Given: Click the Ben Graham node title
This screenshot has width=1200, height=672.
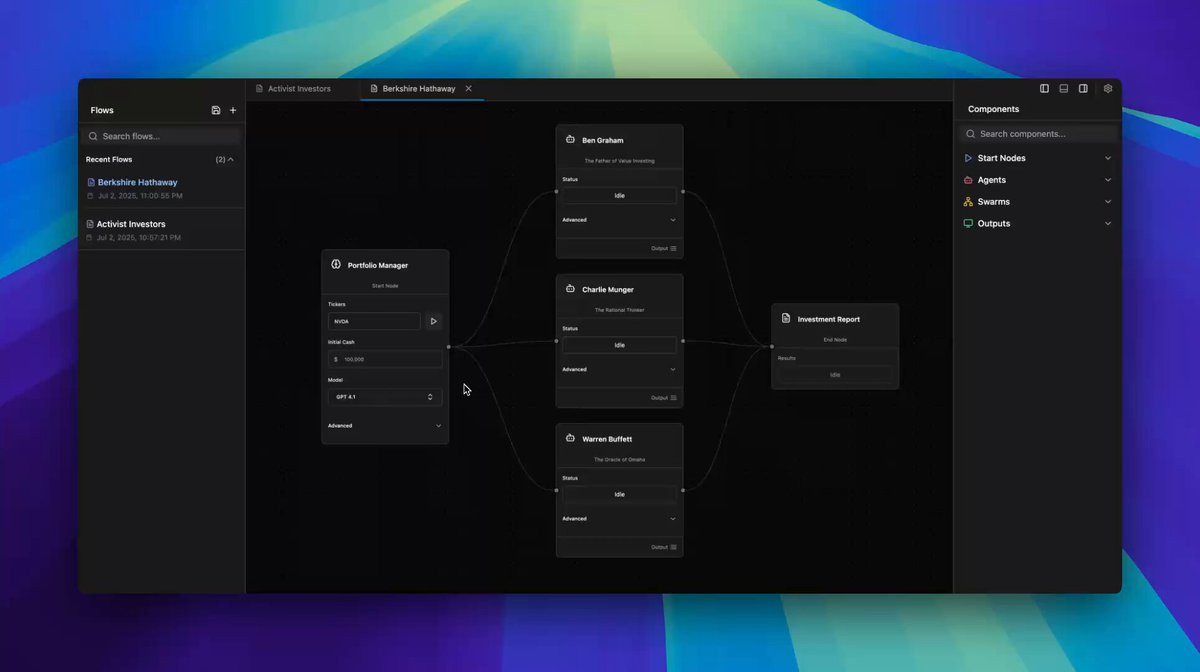Looking at the screenshot, I should (x=603, y=140).
